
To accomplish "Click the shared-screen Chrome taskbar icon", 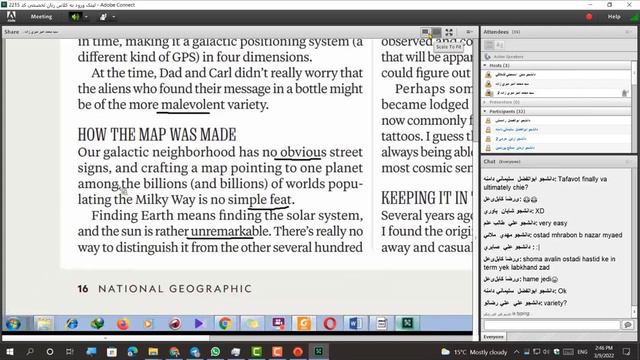I will 224,324.
